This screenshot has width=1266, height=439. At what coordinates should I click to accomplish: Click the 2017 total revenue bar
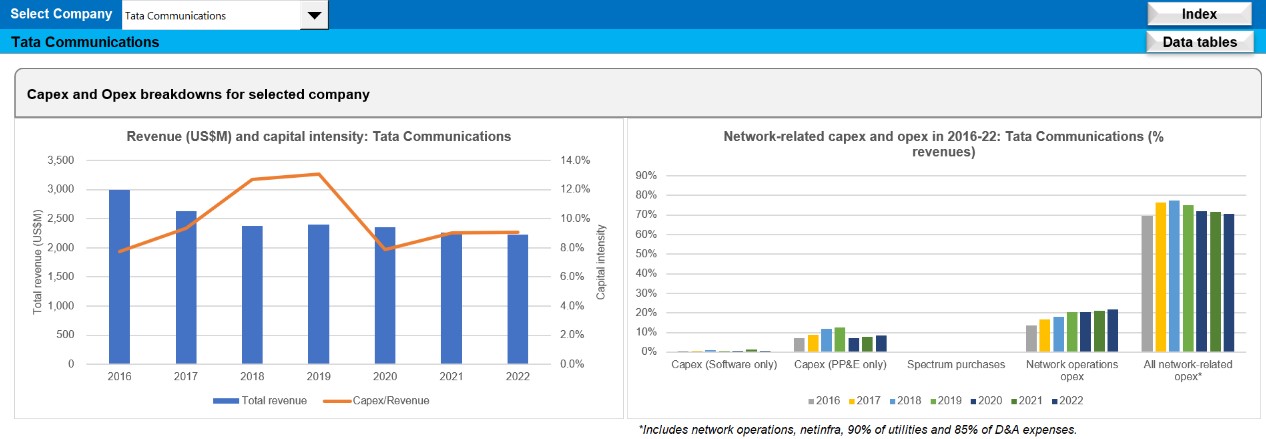pyautogui.click(x=186, y=288)
